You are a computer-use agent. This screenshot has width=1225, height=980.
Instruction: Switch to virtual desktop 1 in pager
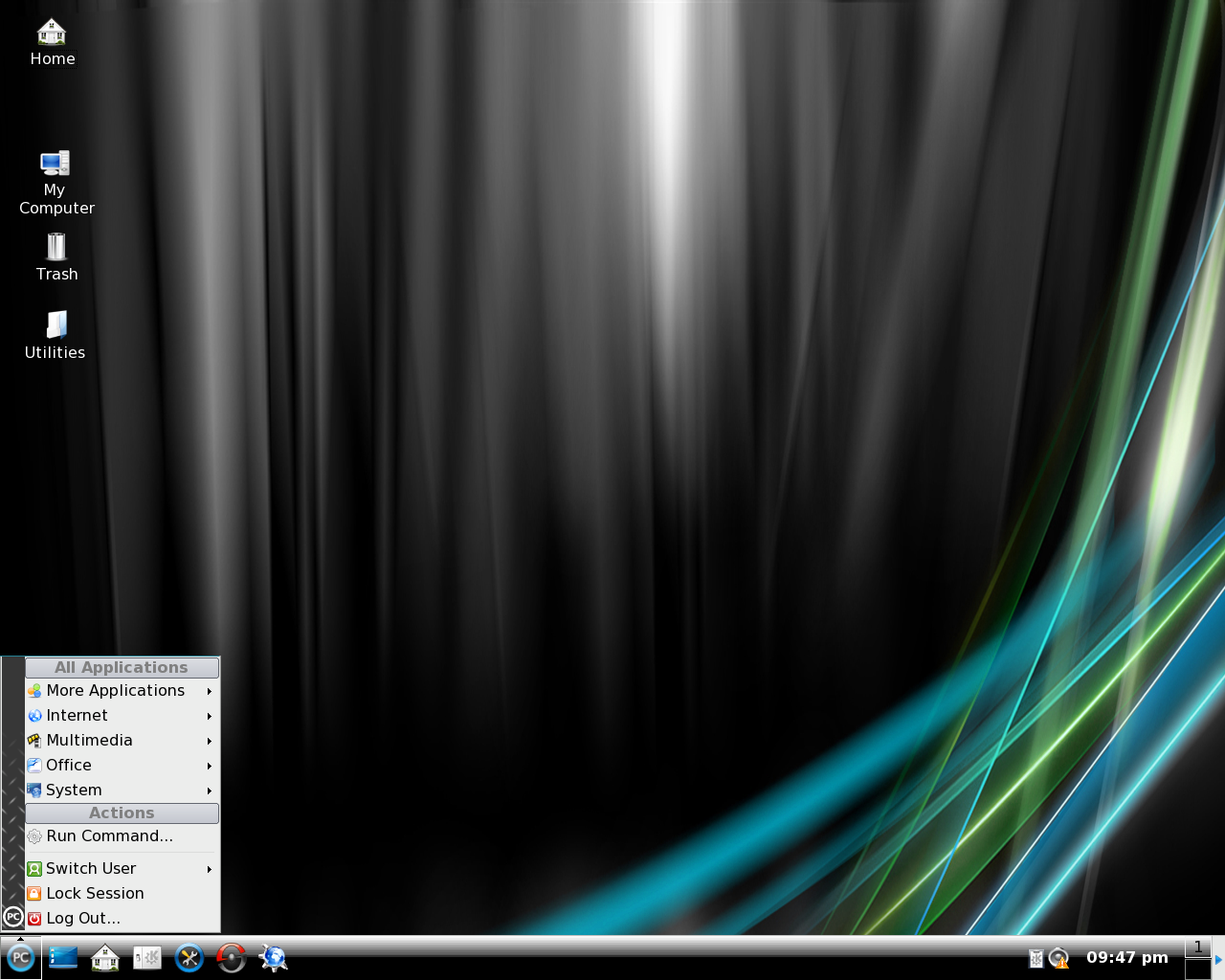(x=1197, y=947)
